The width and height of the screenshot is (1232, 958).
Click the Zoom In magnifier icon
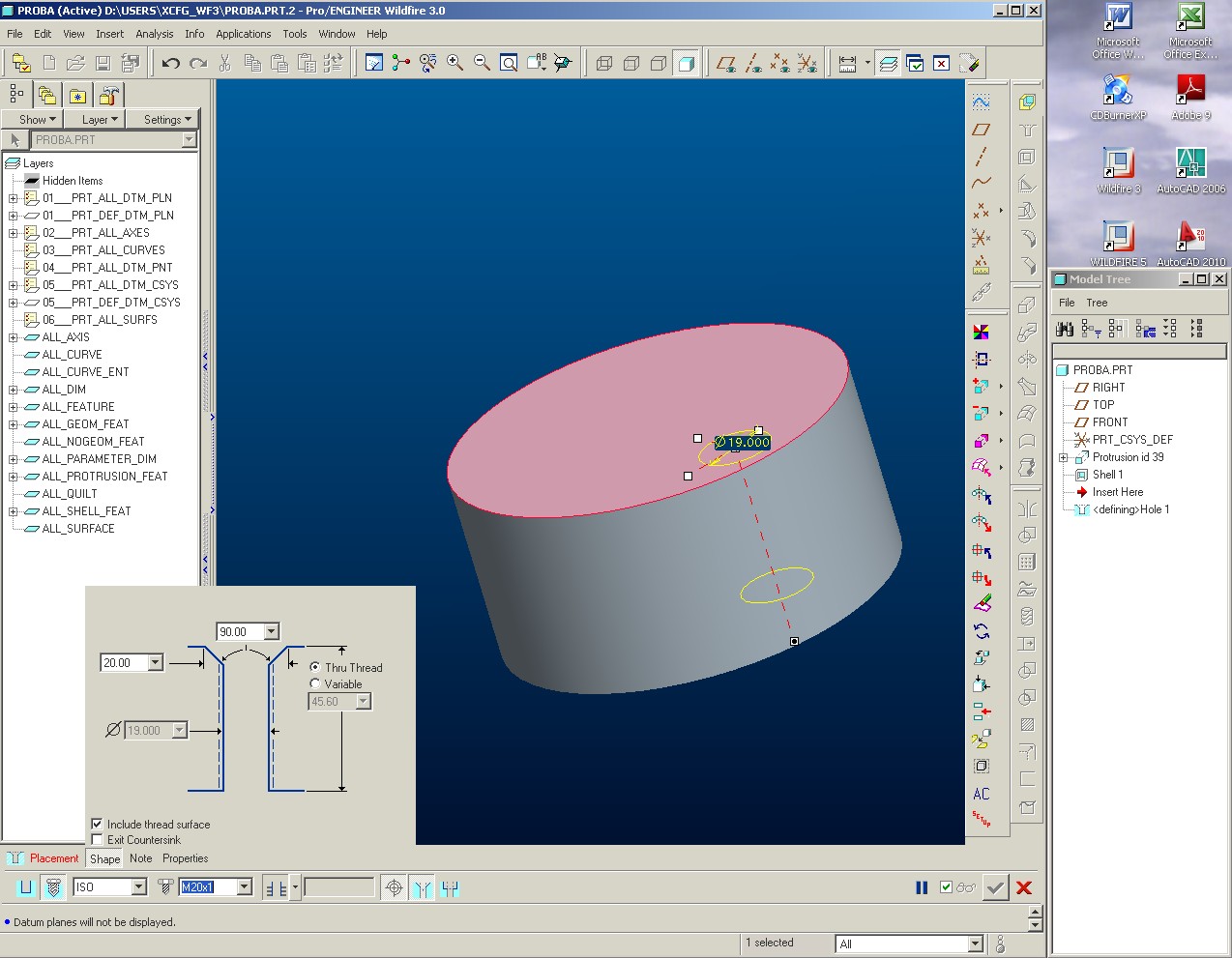click(455, 64)
